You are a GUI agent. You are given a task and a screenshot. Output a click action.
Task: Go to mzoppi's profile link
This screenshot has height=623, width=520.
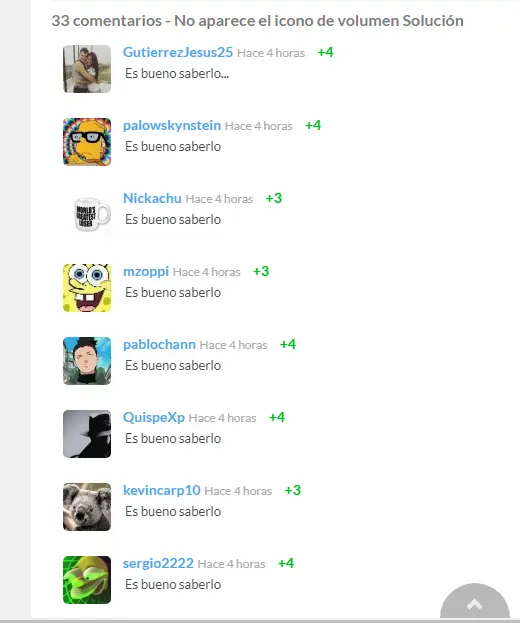(146, 272)
